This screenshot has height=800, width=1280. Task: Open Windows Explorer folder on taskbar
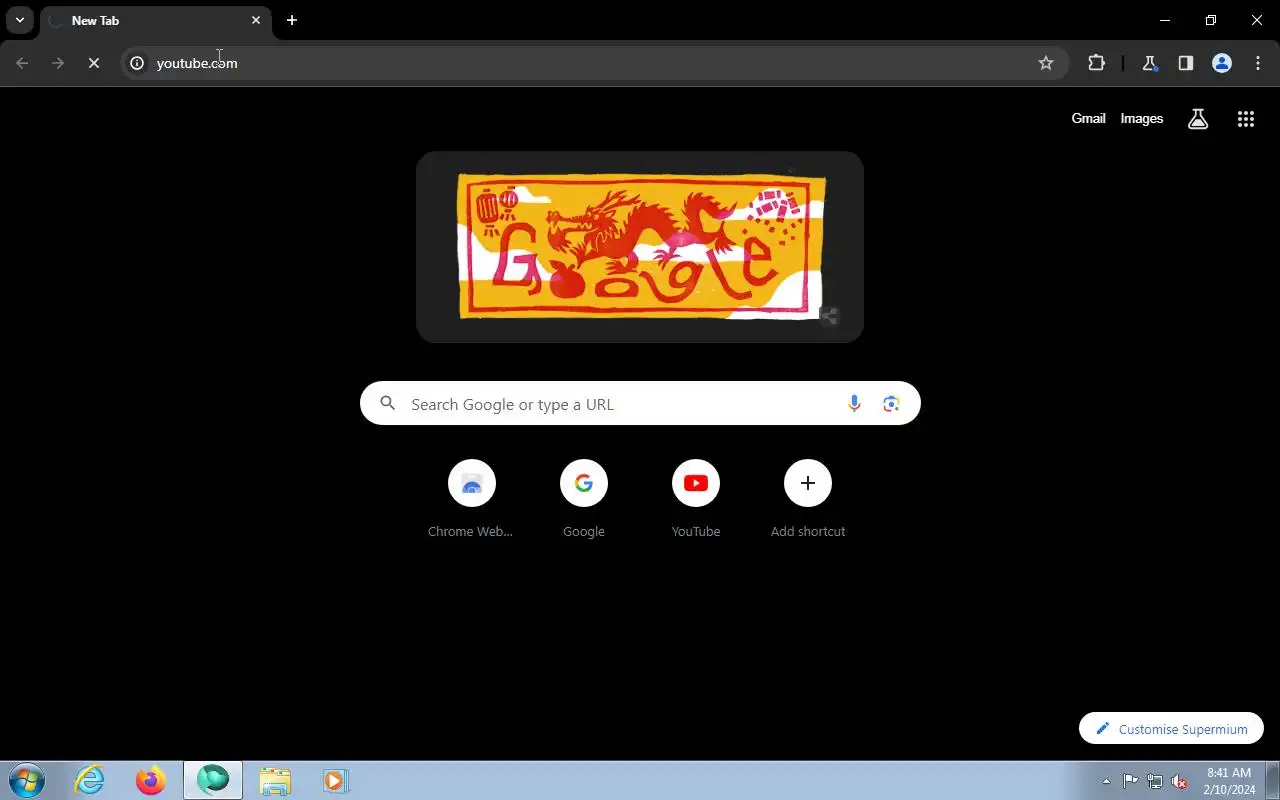[274, 780]
